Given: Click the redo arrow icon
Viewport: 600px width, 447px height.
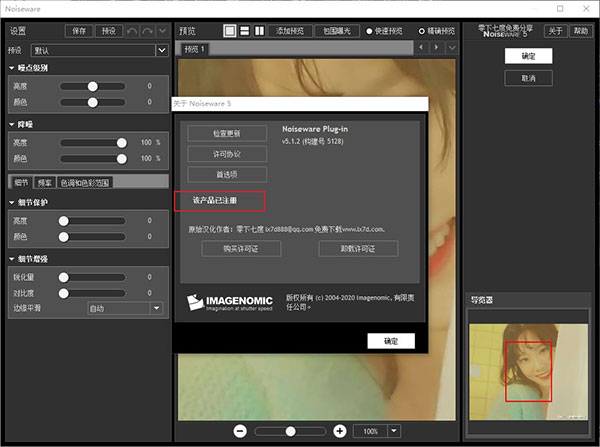Looking at the screenshot, I should pyautogui.click(x=148, y=31).
